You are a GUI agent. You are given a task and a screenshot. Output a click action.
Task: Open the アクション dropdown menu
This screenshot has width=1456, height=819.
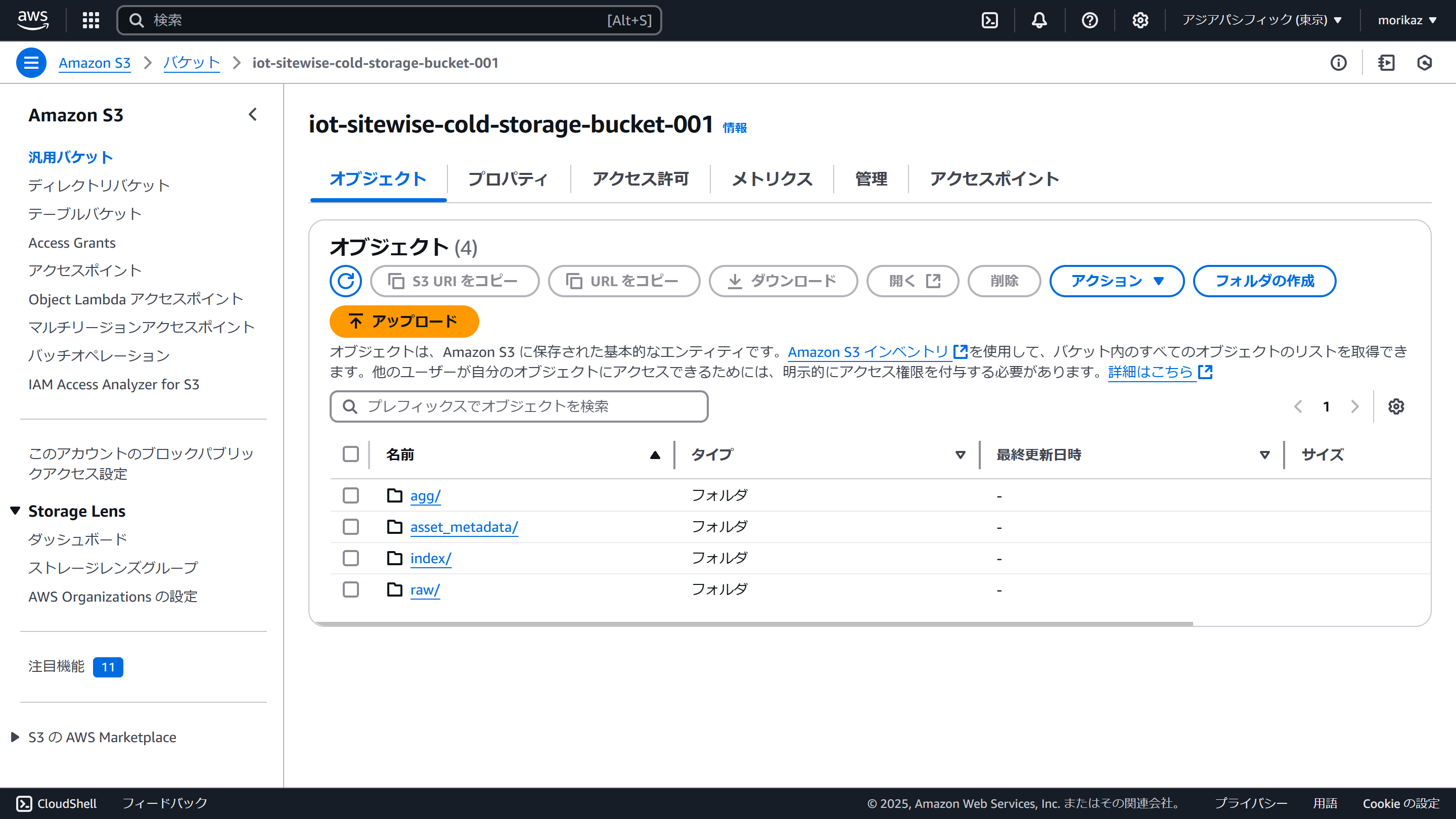(1116, 281)
